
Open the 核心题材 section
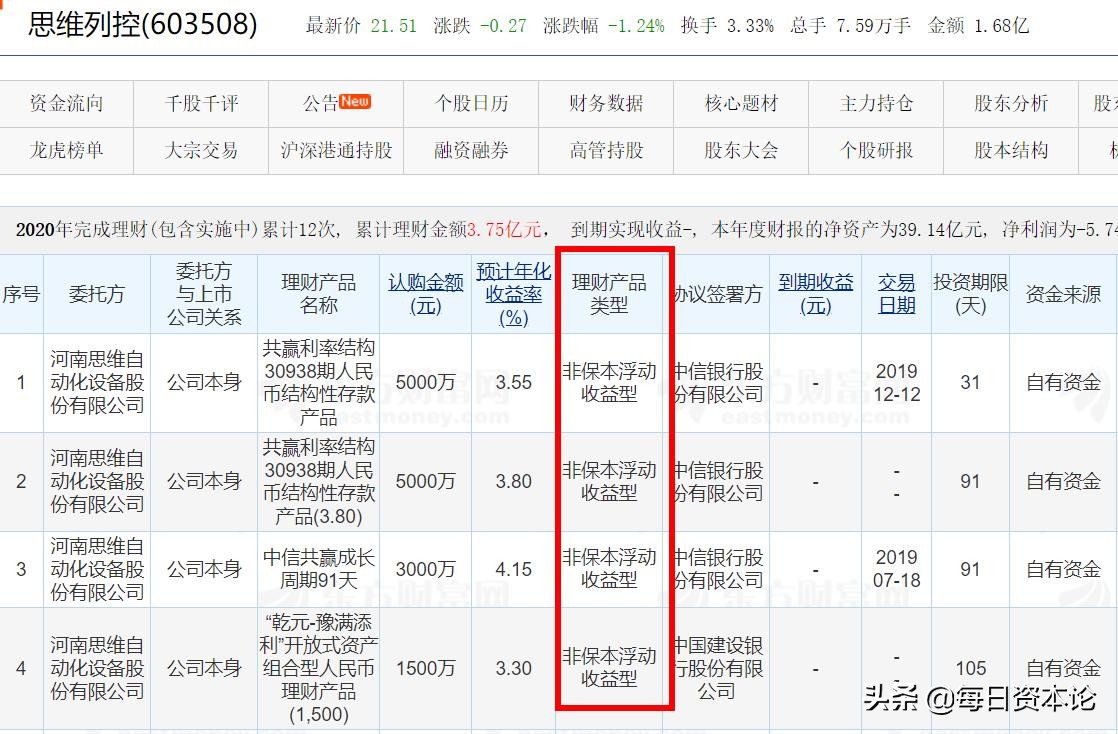[x=740, y=103]
